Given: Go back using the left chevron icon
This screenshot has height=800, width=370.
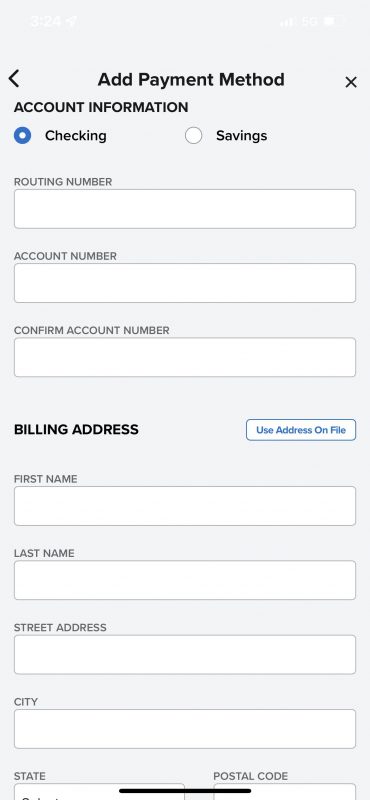Looking at the screenshot, I should [14, 79].
